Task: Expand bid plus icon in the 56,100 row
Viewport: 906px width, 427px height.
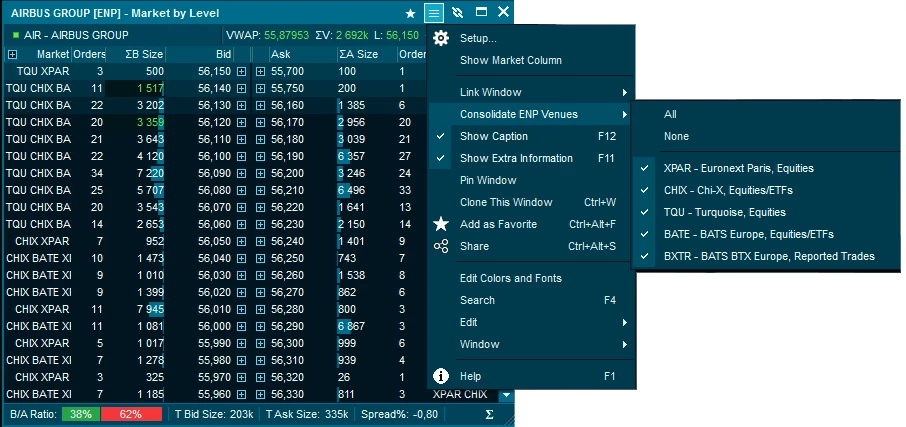Action: tap(242, 157)
